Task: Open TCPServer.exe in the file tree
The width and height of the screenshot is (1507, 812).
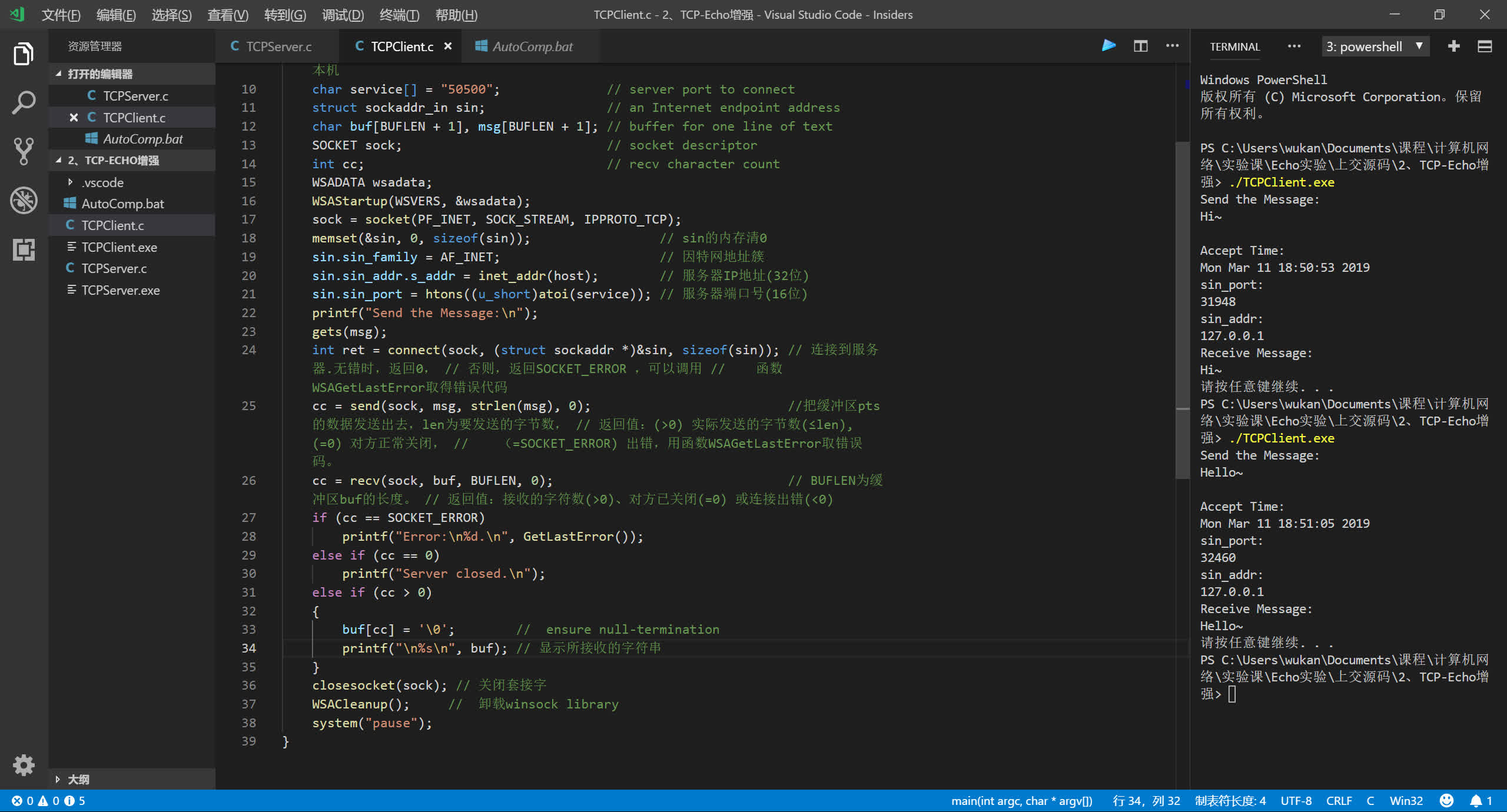Action: pyautogui.click(x=120, y=290)
